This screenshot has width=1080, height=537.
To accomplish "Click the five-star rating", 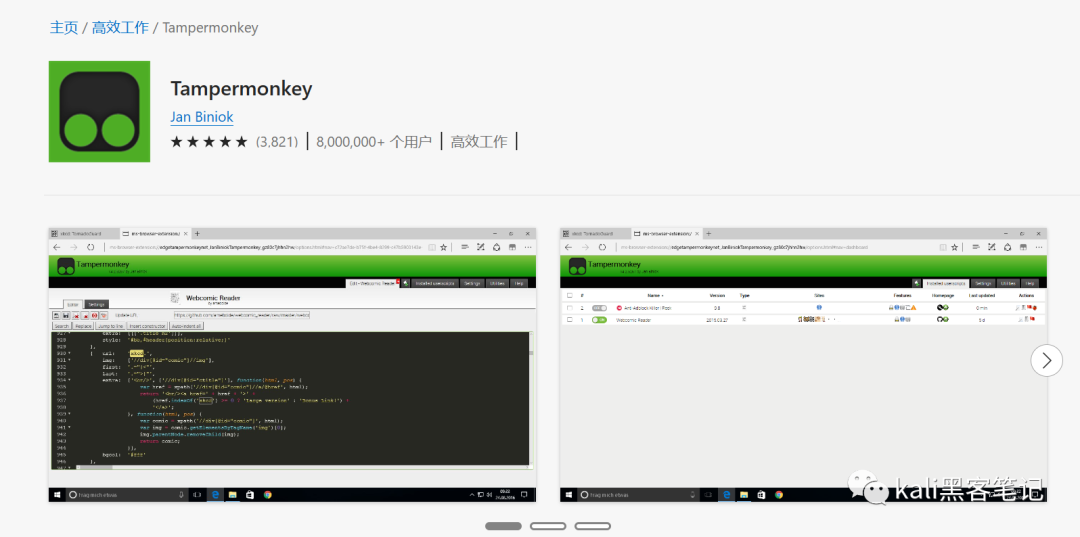I will (x=209, y=142).
